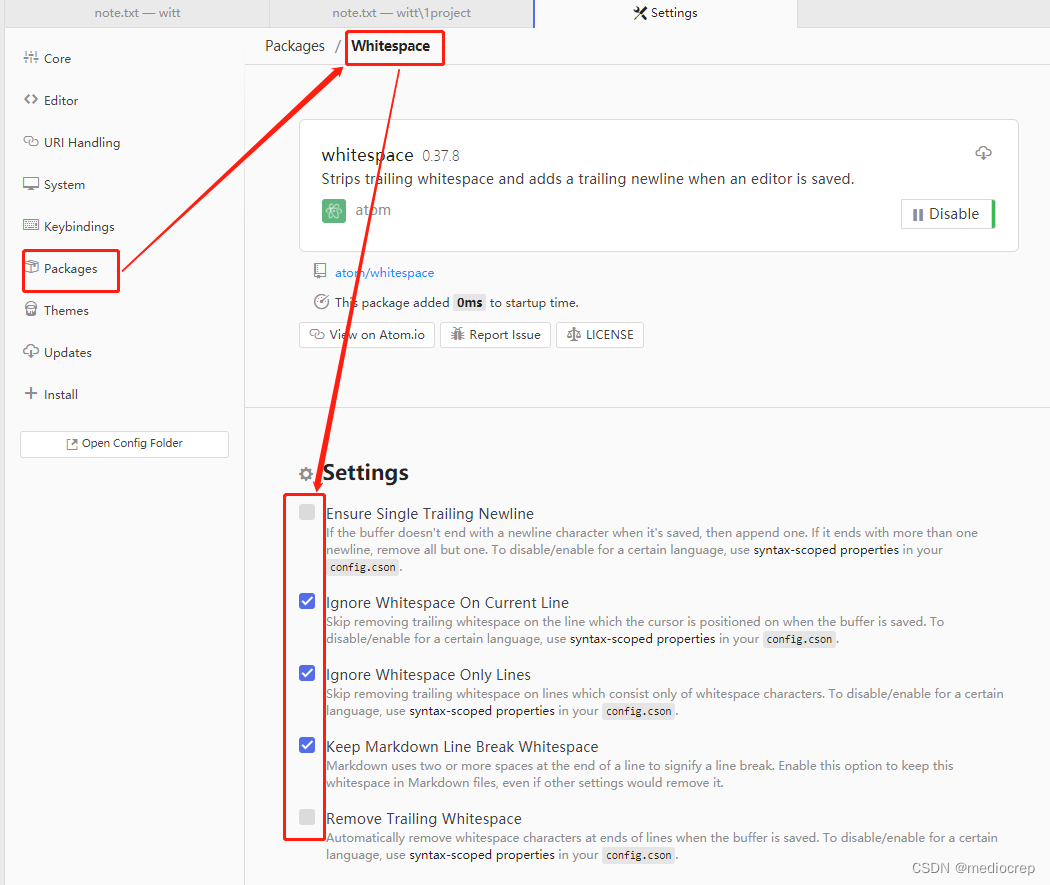1050x885 pixels.
Task: Open the Editor settings section
Action: pyautogui.click(x=61, y=100)
